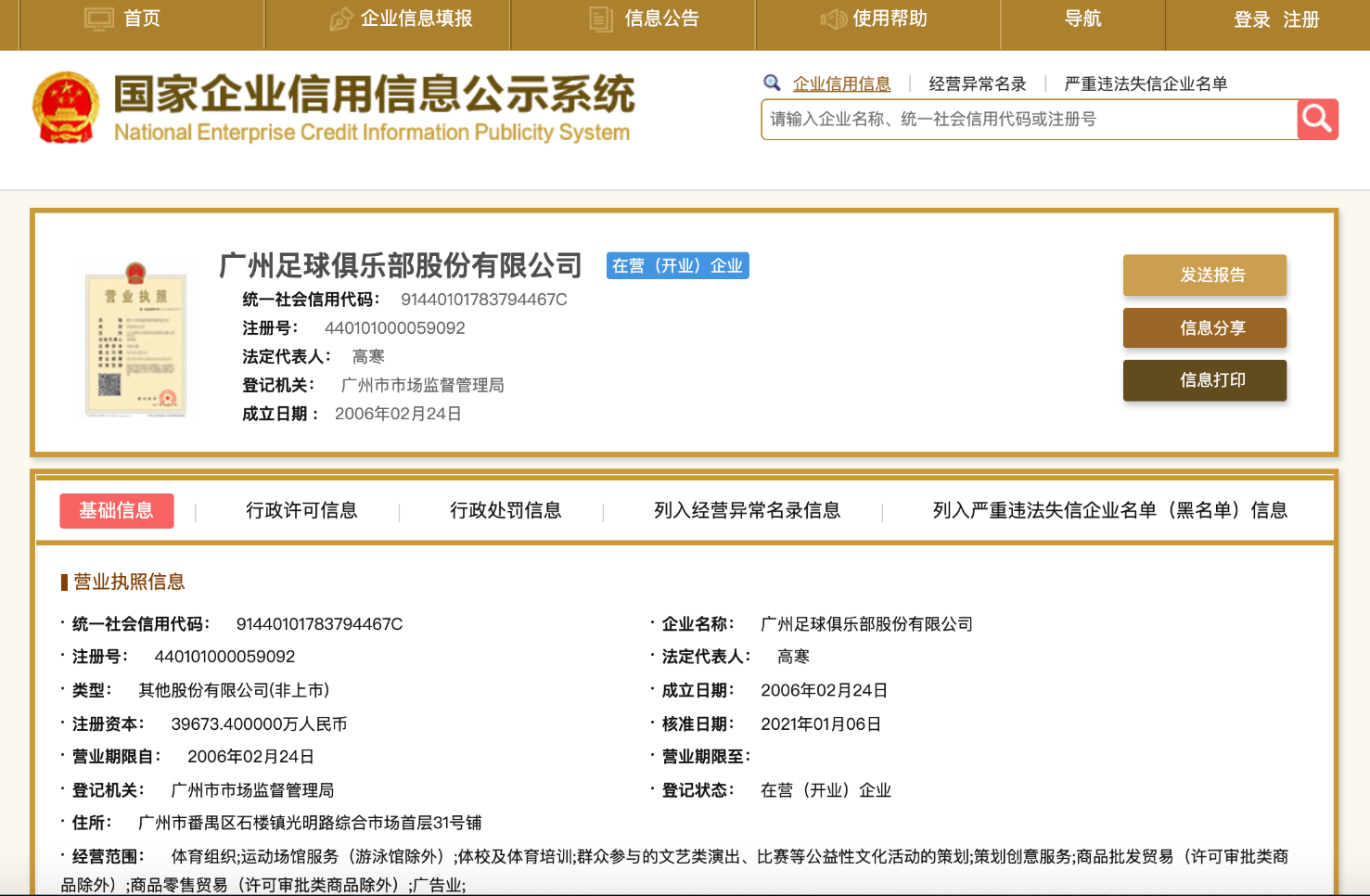Click the document icon beside 信息公告
This screenshot has height=896, width=1370.
[x=601, y=19]
